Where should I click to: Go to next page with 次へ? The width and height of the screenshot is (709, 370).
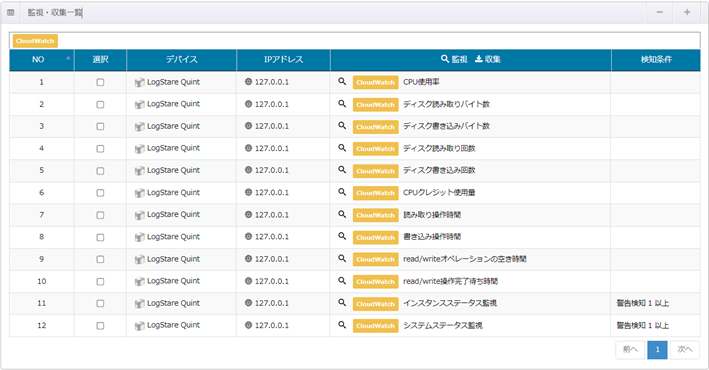click(685, 349)
